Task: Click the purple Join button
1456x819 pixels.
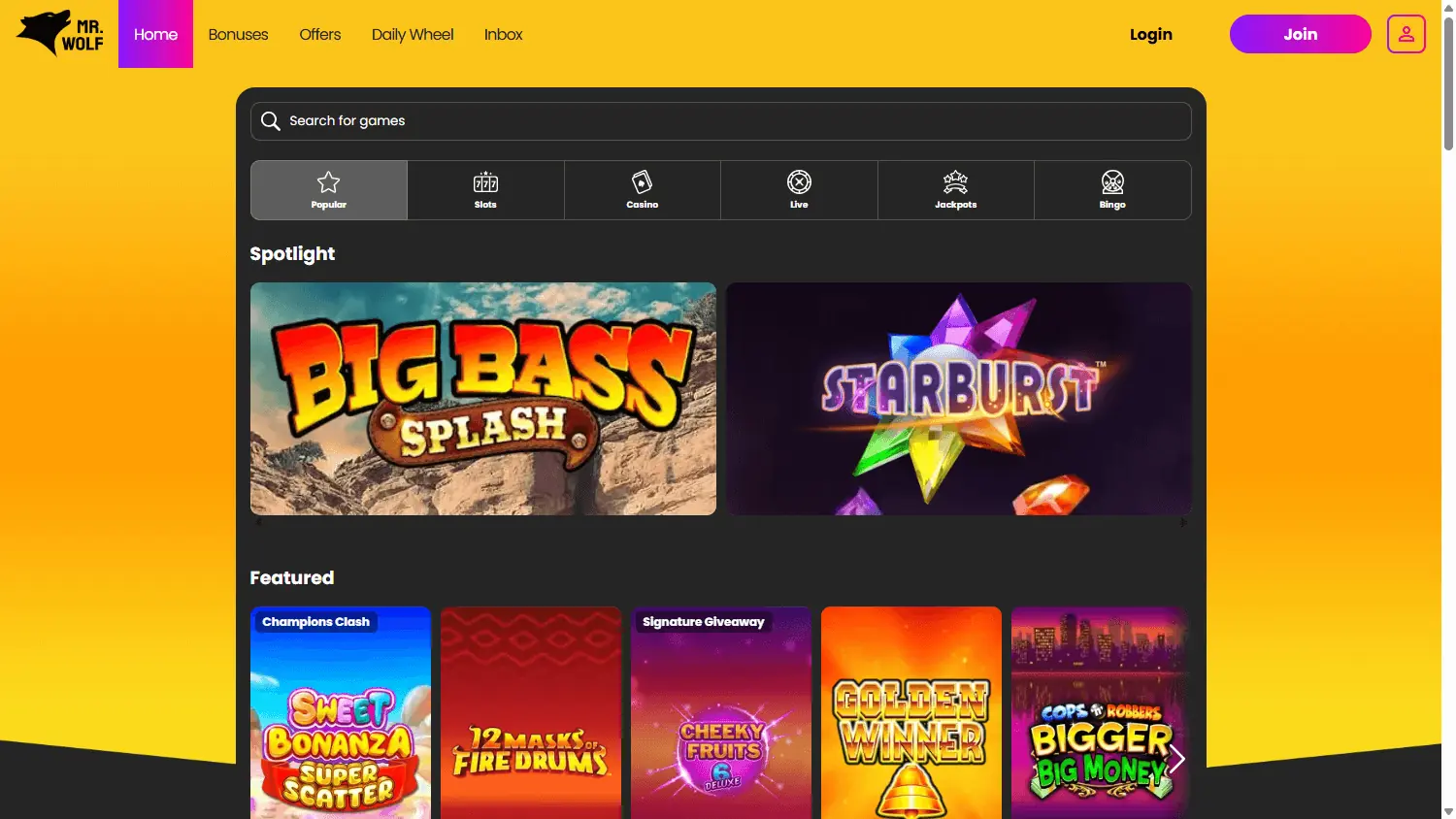Action: point(1301,34)
